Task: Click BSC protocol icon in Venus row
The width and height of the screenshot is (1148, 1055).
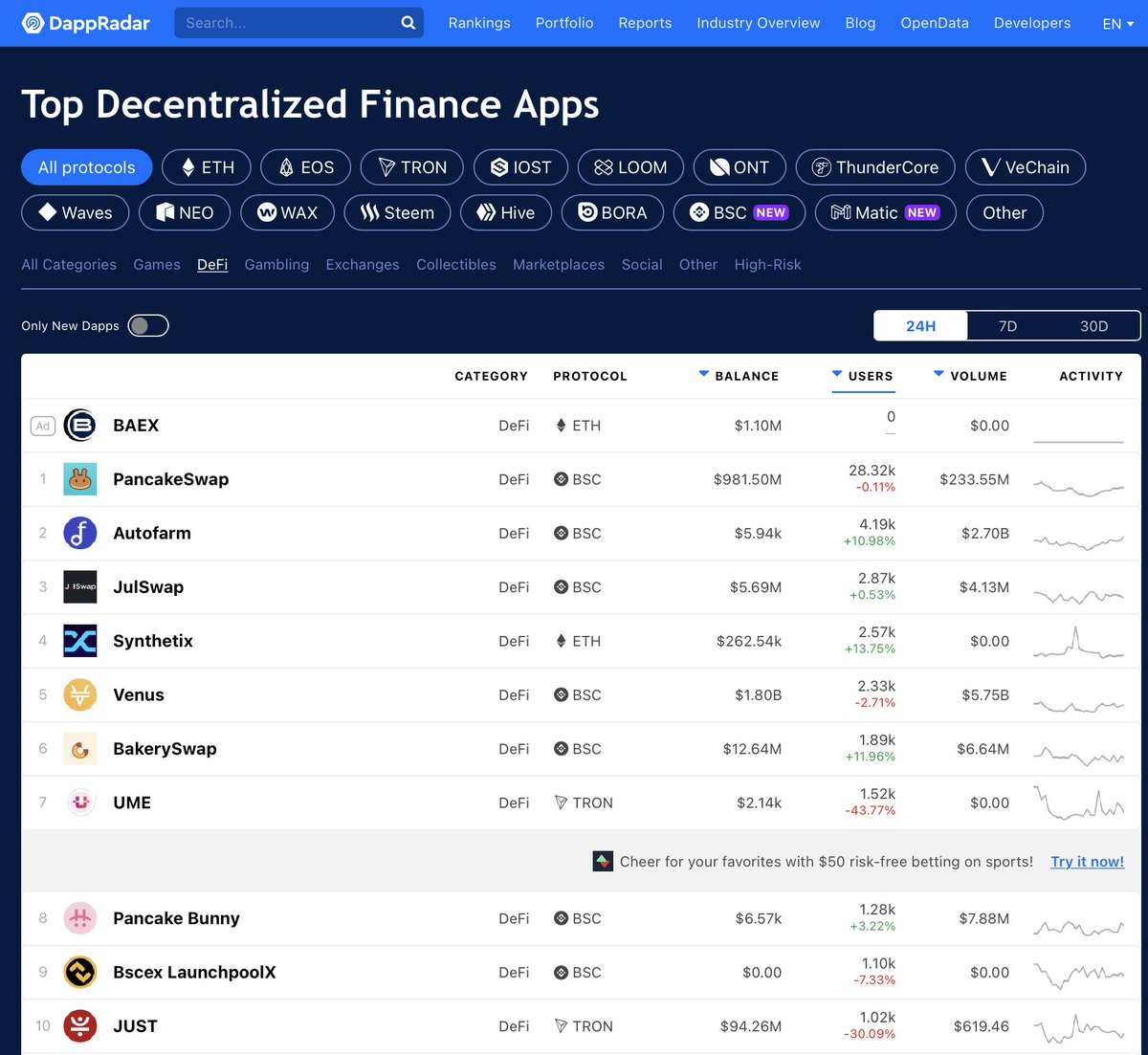Action: (562, 694)
